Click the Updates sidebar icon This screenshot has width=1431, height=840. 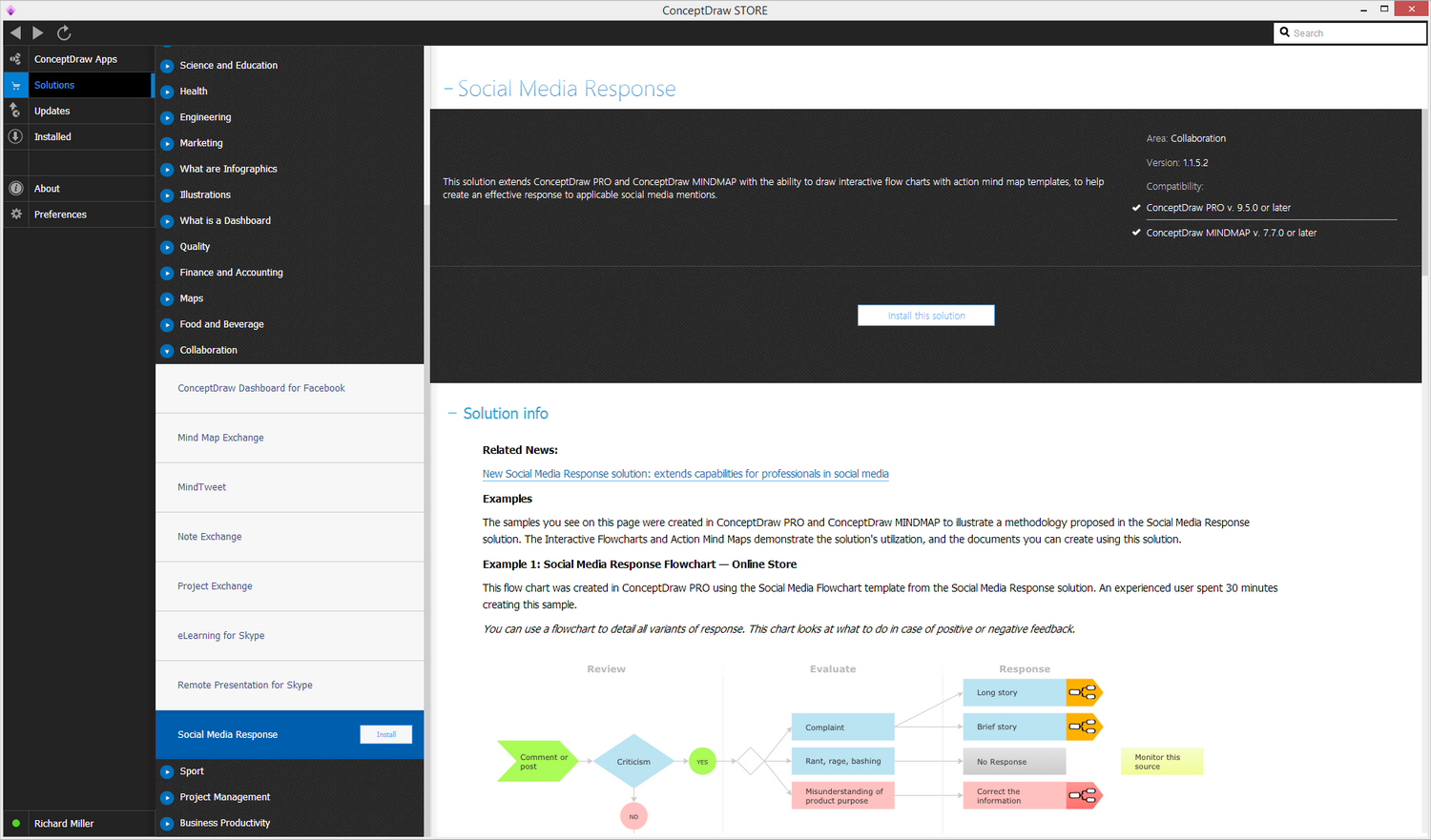pos(15,111)
